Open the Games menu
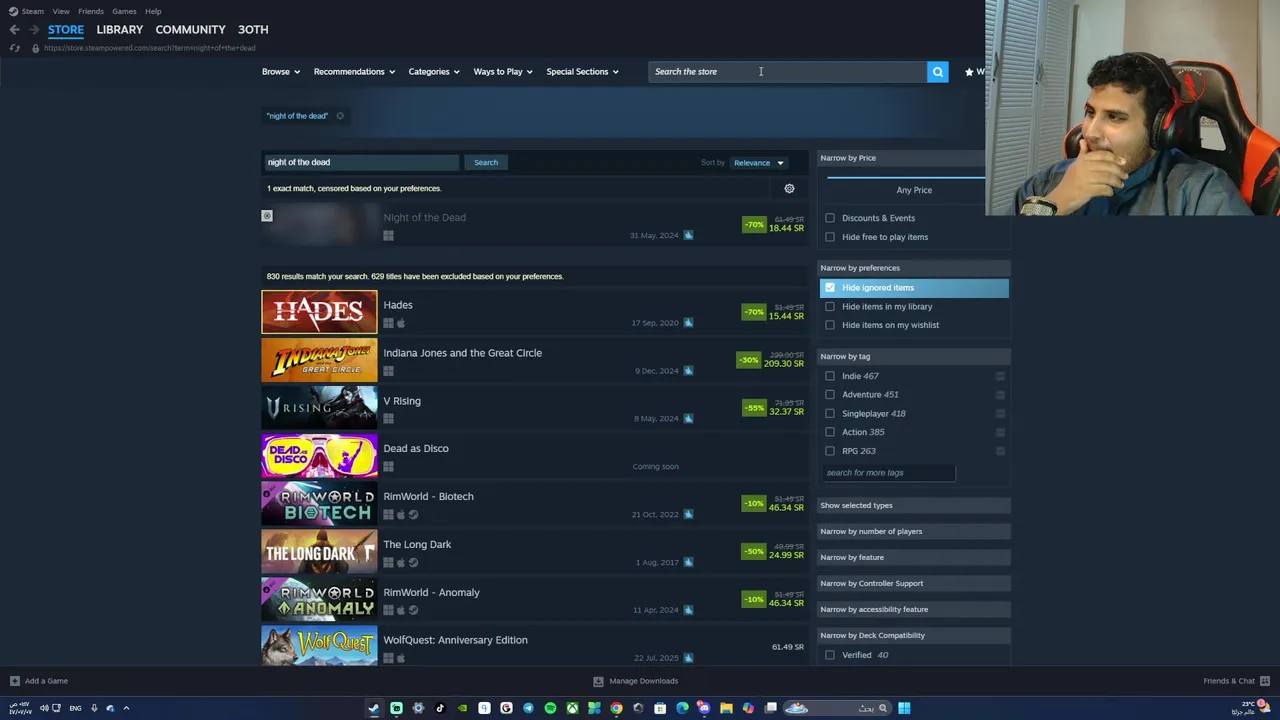The width and height of the screenshot is (1280, 720). (124, 11)
